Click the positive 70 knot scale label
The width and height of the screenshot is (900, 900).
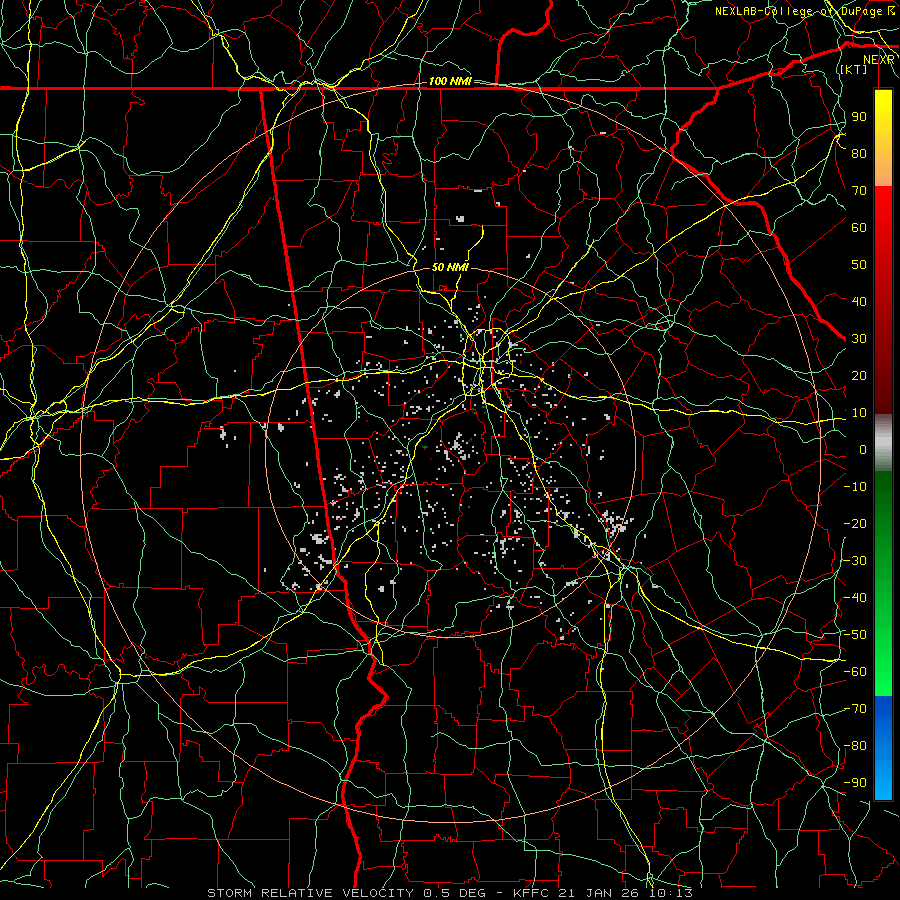click(x=859, y=191)
